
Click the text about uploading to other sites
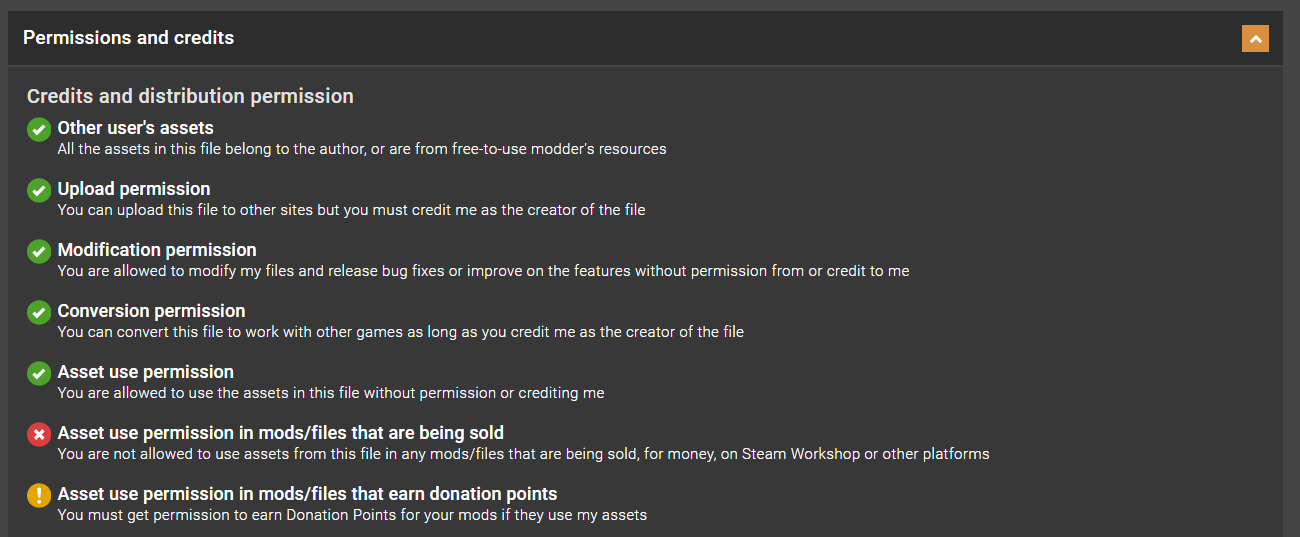(x=351, y=210)
